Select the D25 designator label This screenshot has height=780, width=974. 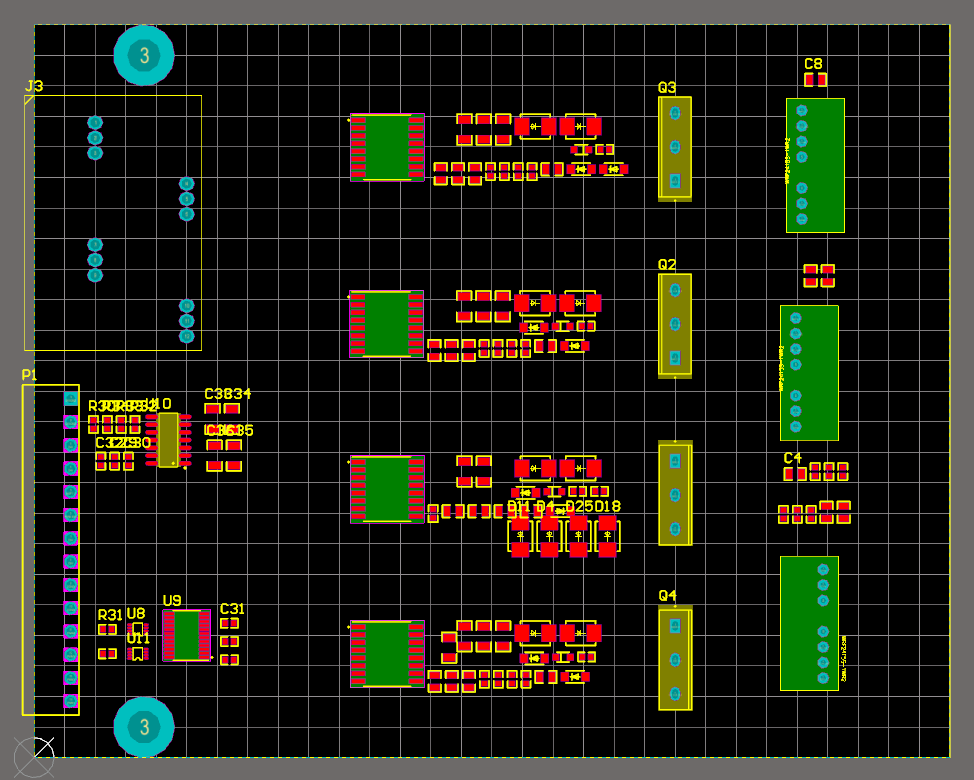pyautogui.click(x=579, y=507)
